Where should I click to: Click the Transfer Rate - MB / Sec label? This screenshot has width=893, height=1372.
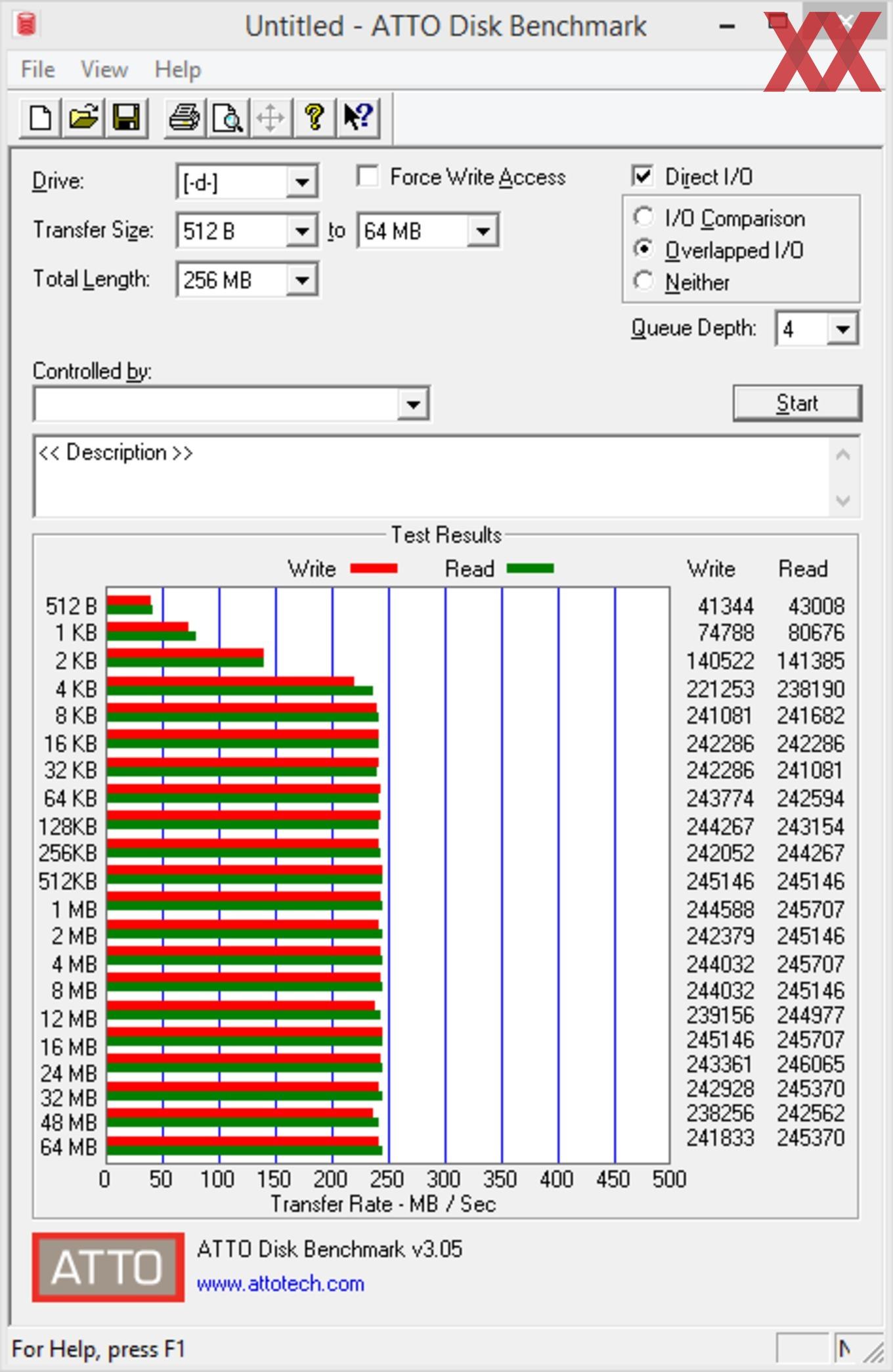383,1204
